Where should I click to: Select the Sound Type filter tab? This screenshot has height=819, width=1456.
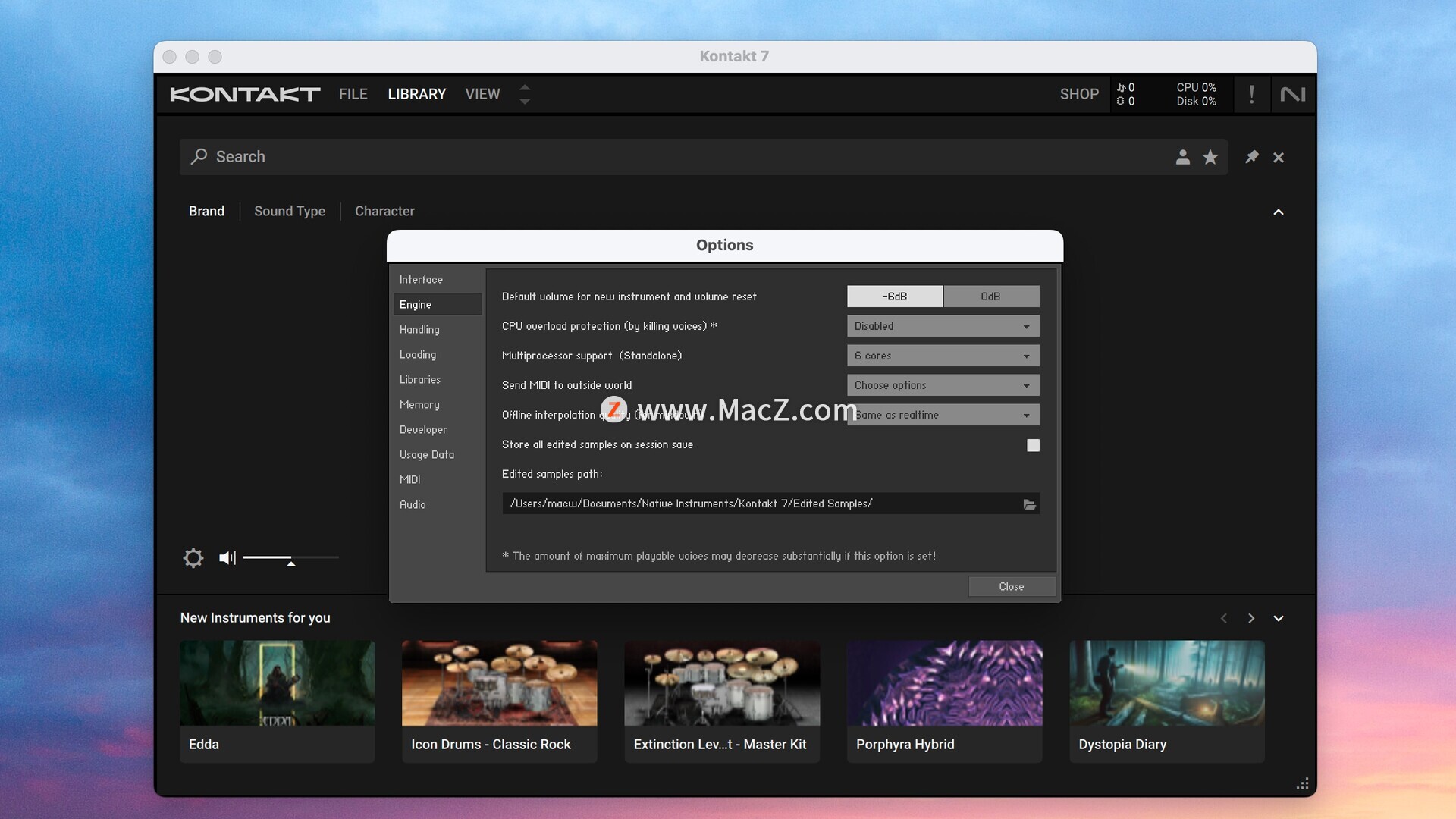290,211
